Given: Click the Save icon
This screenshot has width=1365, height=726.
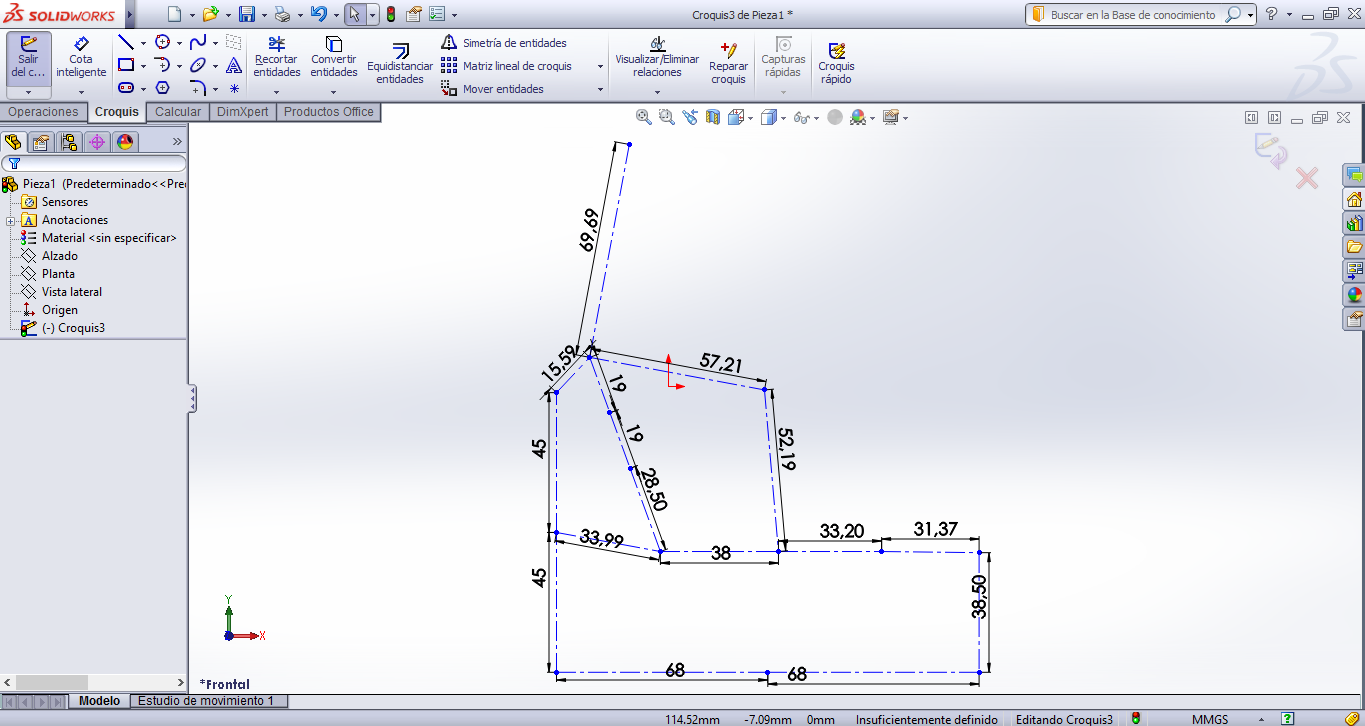Looking at the screenshot, I should (246, 14).
